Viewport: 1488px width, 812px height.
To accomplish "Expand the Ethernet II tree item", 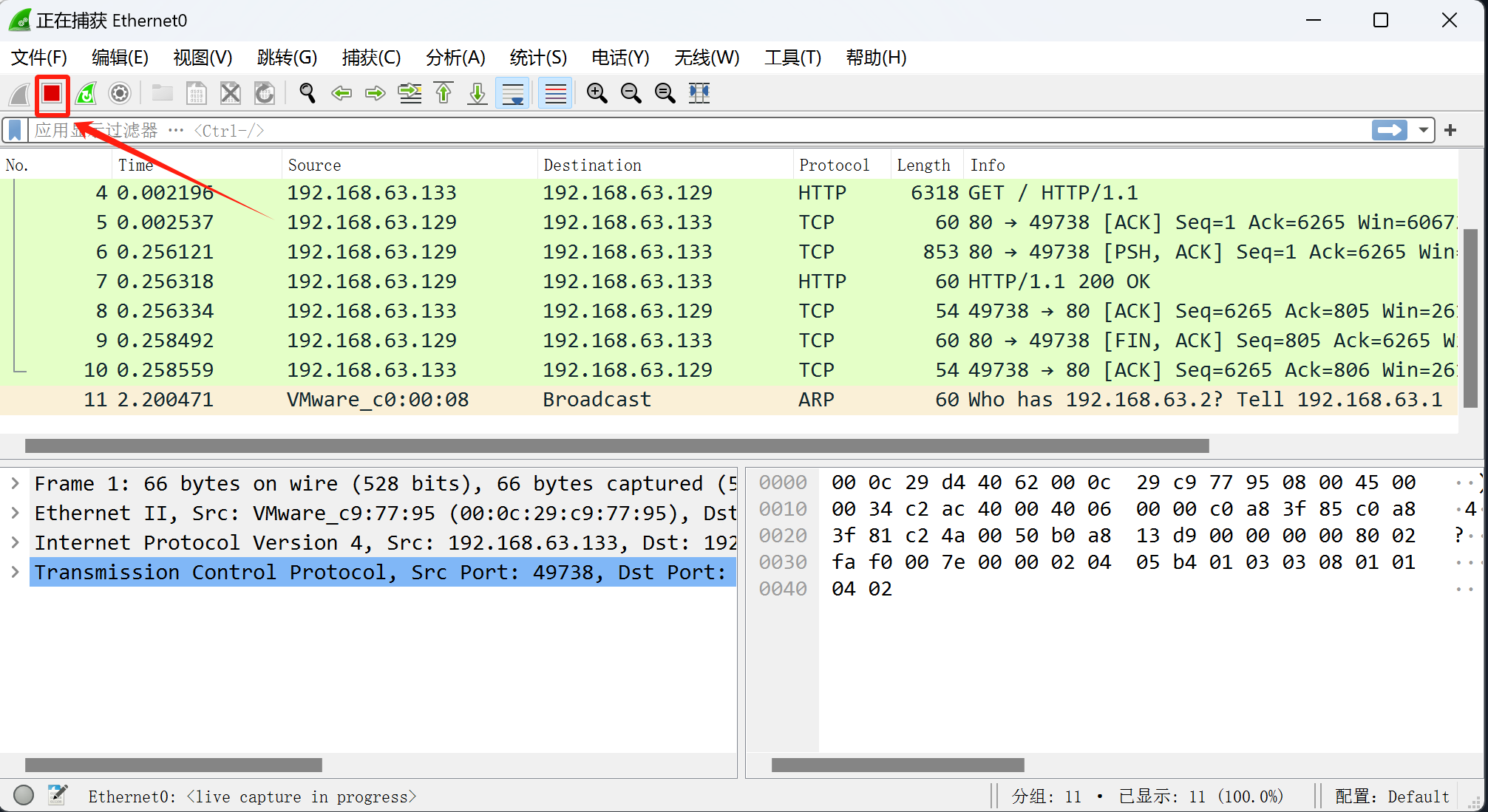I will 15,514.
